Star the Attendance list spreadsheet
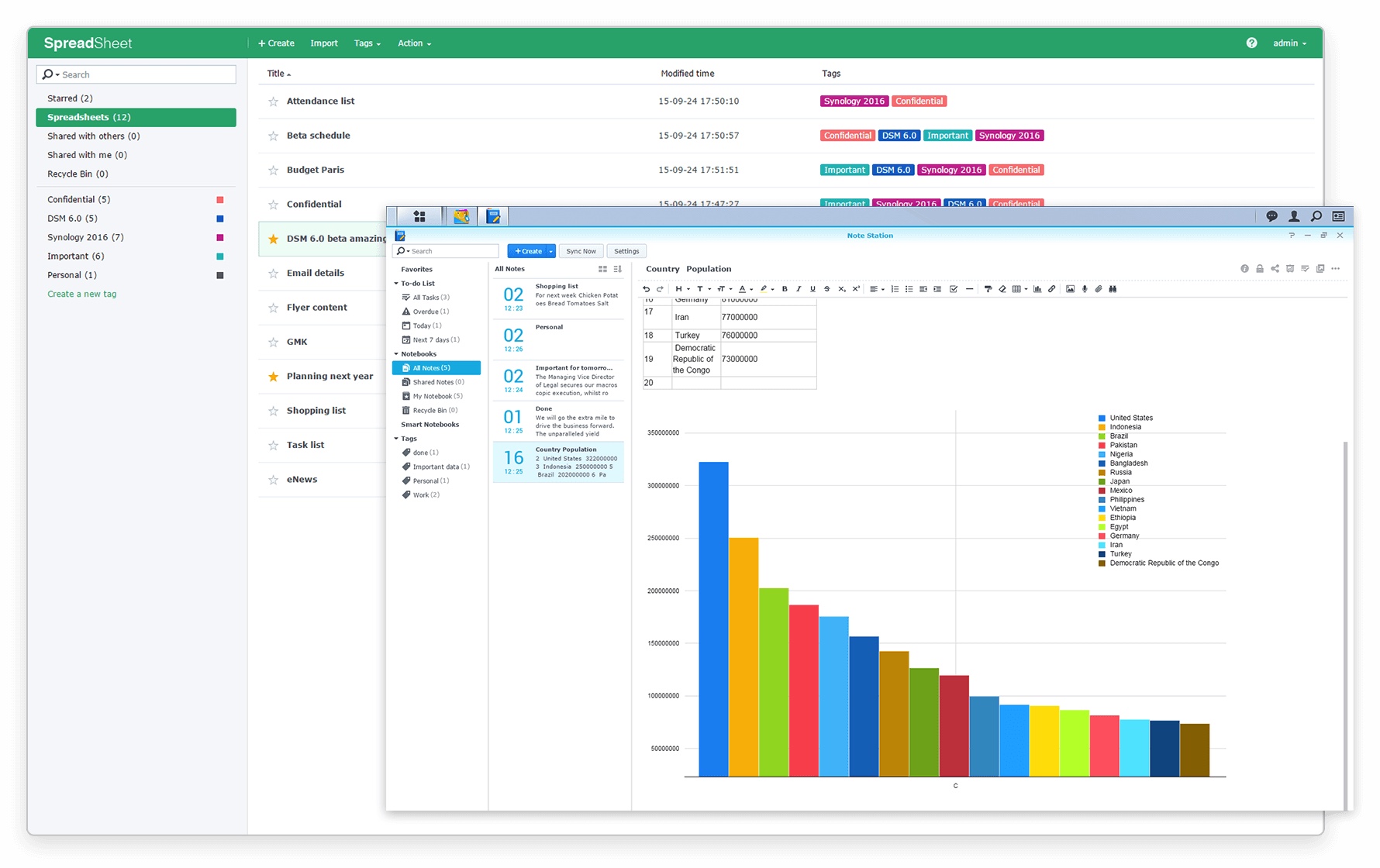The image size is (1380, 868). click(273, 102)
